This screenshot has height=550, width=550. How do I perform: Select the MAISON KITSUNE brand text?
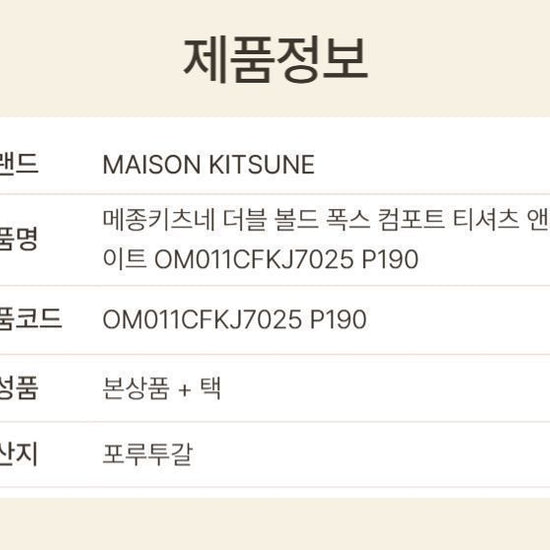(x=209, y=165)
